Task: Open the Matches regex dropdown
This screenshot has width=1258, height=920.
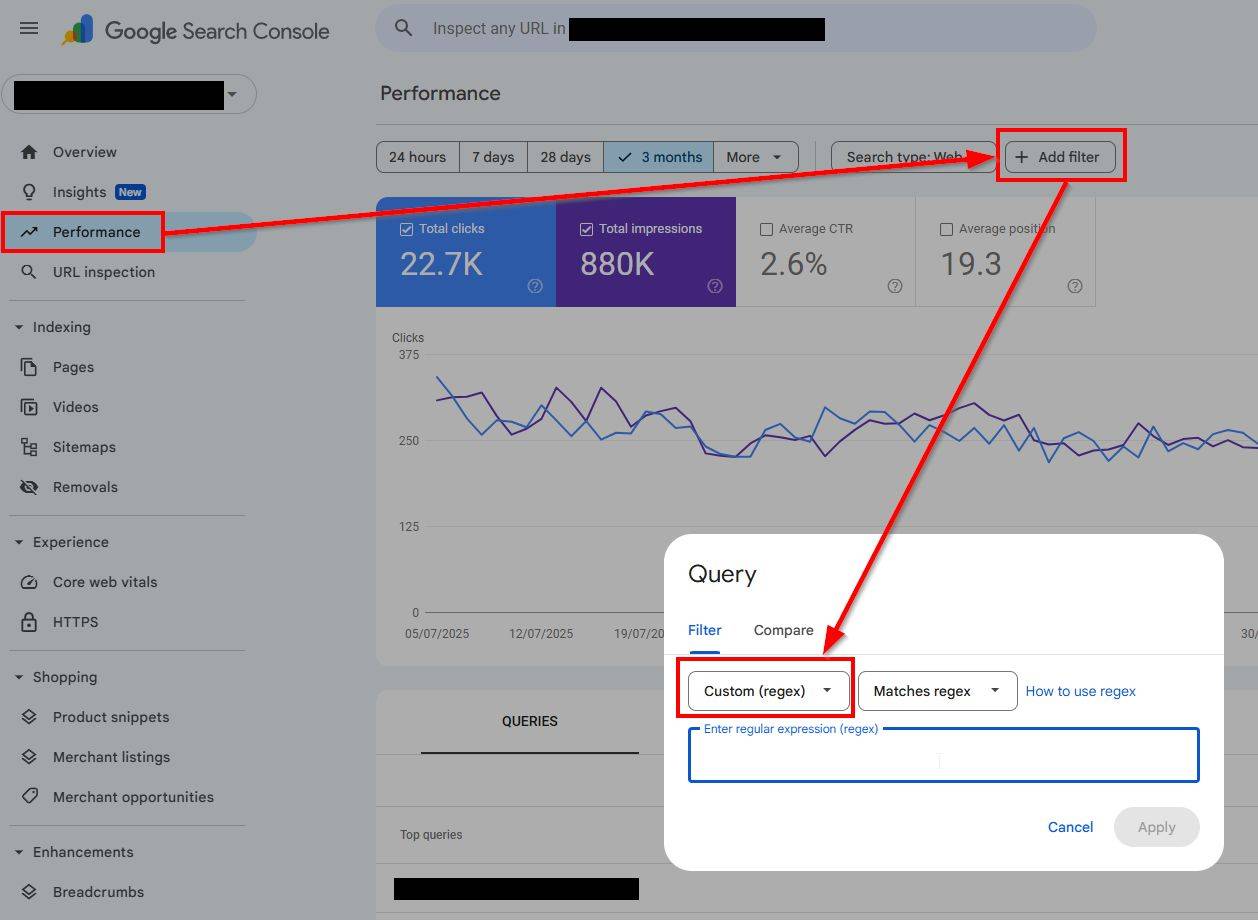Action: 937,691
